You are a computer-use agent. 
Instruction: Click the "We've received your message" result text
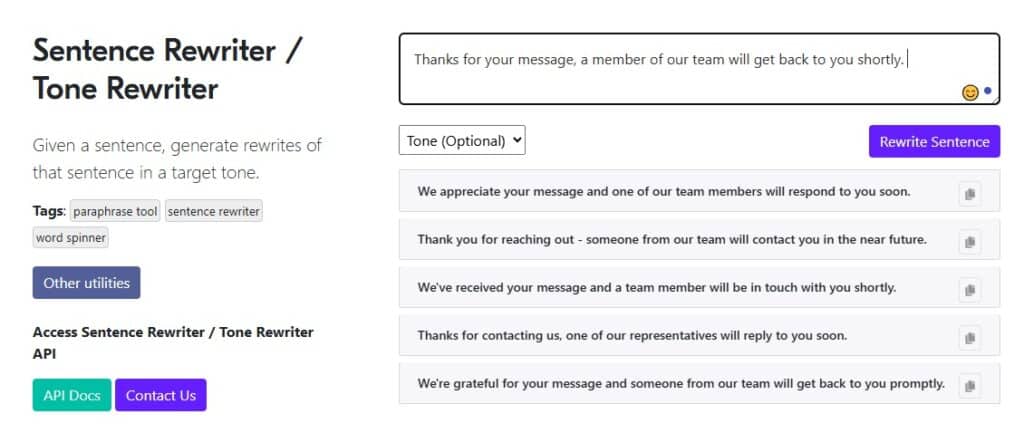coord(656,287)
